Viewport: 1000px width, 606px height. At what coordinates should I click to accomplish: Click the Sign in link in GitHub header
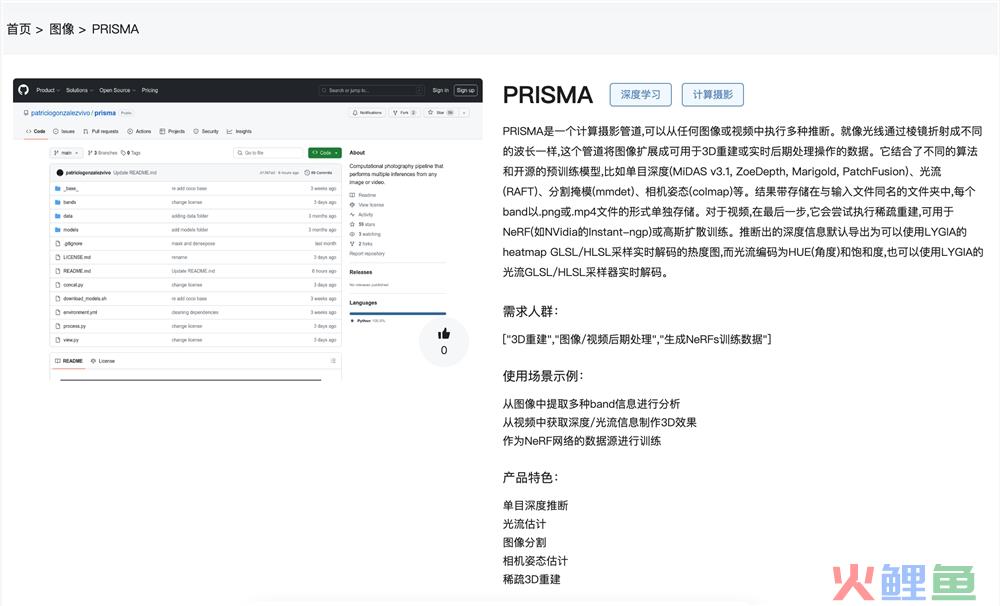(x=441, y=91)
